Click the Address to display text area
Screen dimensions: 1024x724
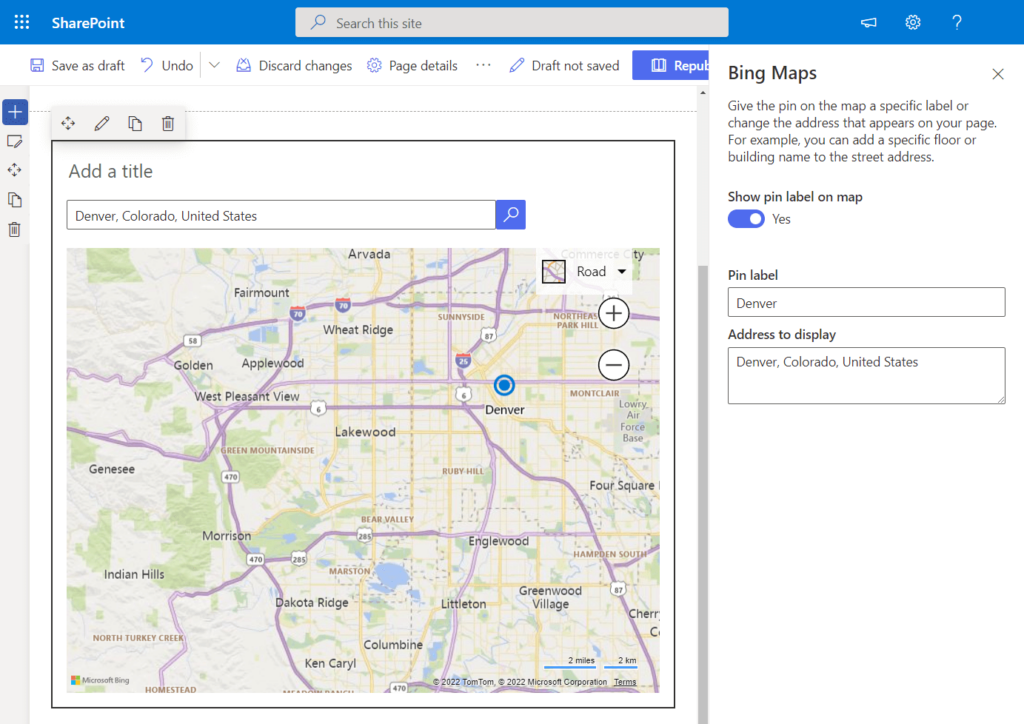coord(867,375)
